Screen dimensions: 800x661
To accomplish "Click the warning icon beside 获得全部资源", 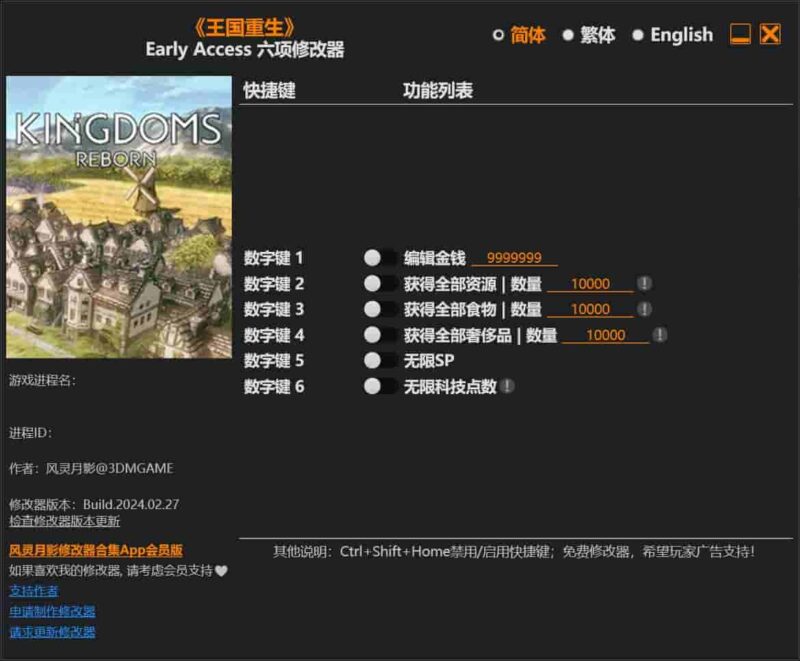I will 645,283.
